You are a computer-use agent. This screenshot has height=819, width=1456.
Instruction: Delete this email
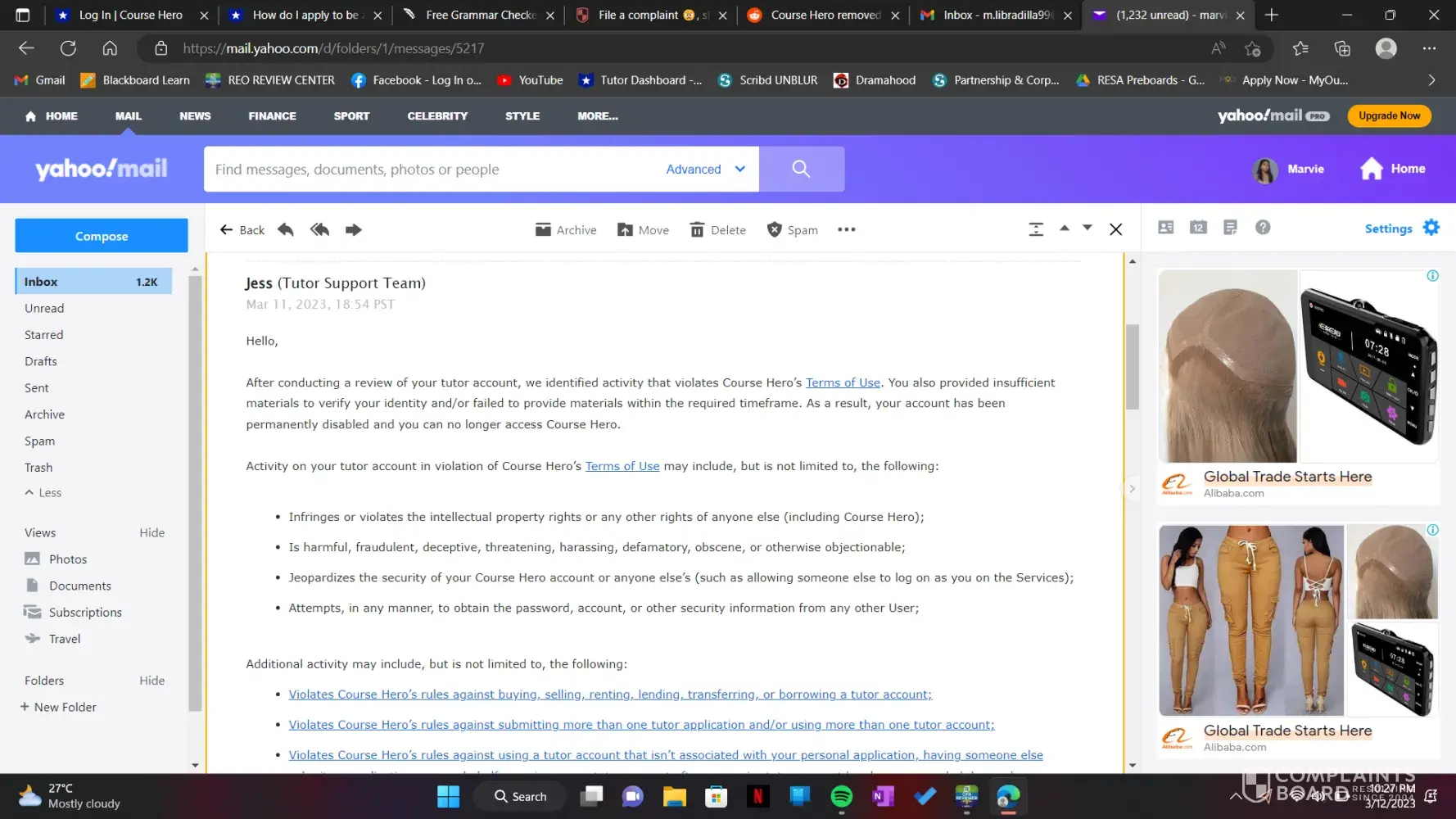717,230
